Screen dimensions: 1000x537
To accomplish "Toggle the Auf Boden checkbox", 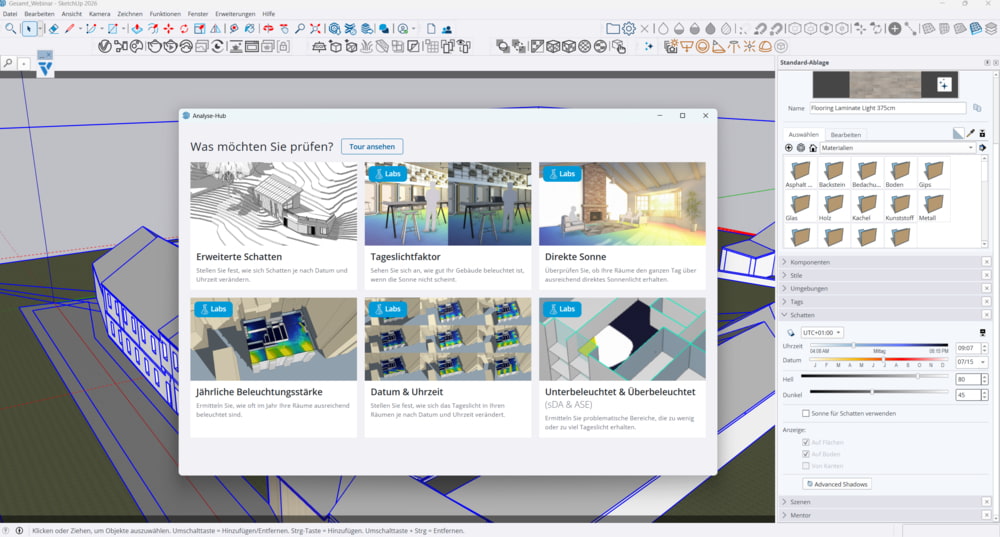I will [805, 454].
